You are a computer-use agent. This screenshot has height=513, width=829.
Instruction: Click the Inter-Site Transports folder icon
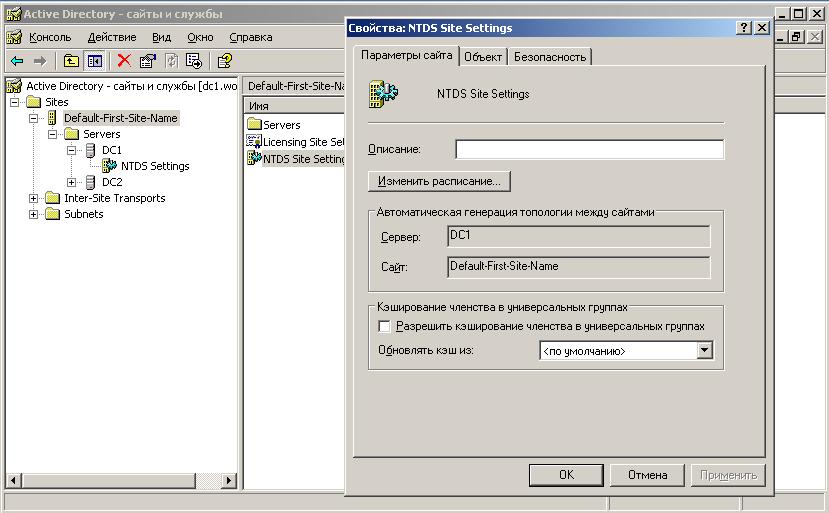pyautogui.click(x=52, y=198)
